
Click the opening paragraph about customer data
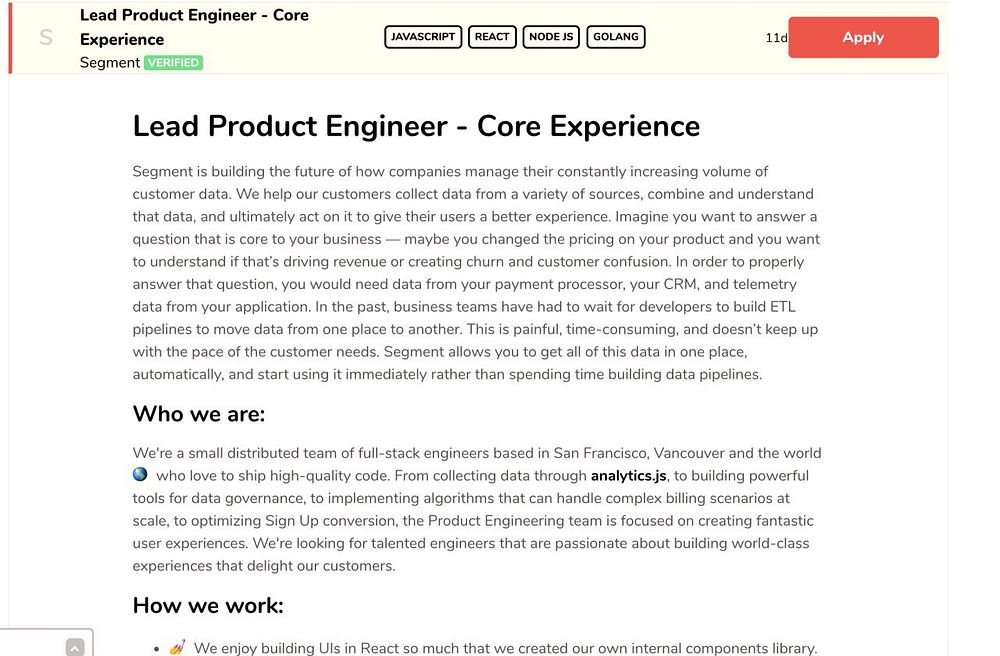point(476,273)
